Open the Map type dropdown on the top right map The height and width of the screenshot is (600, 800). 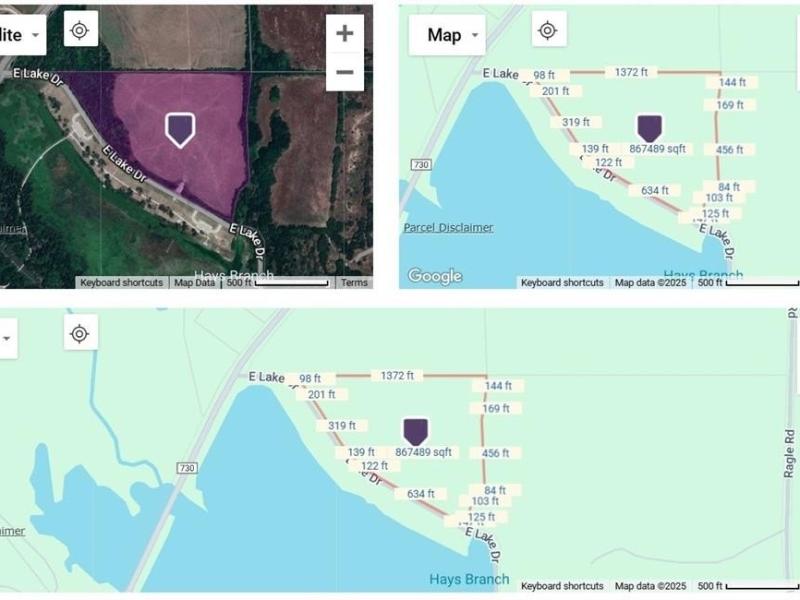tap(447, 35)
